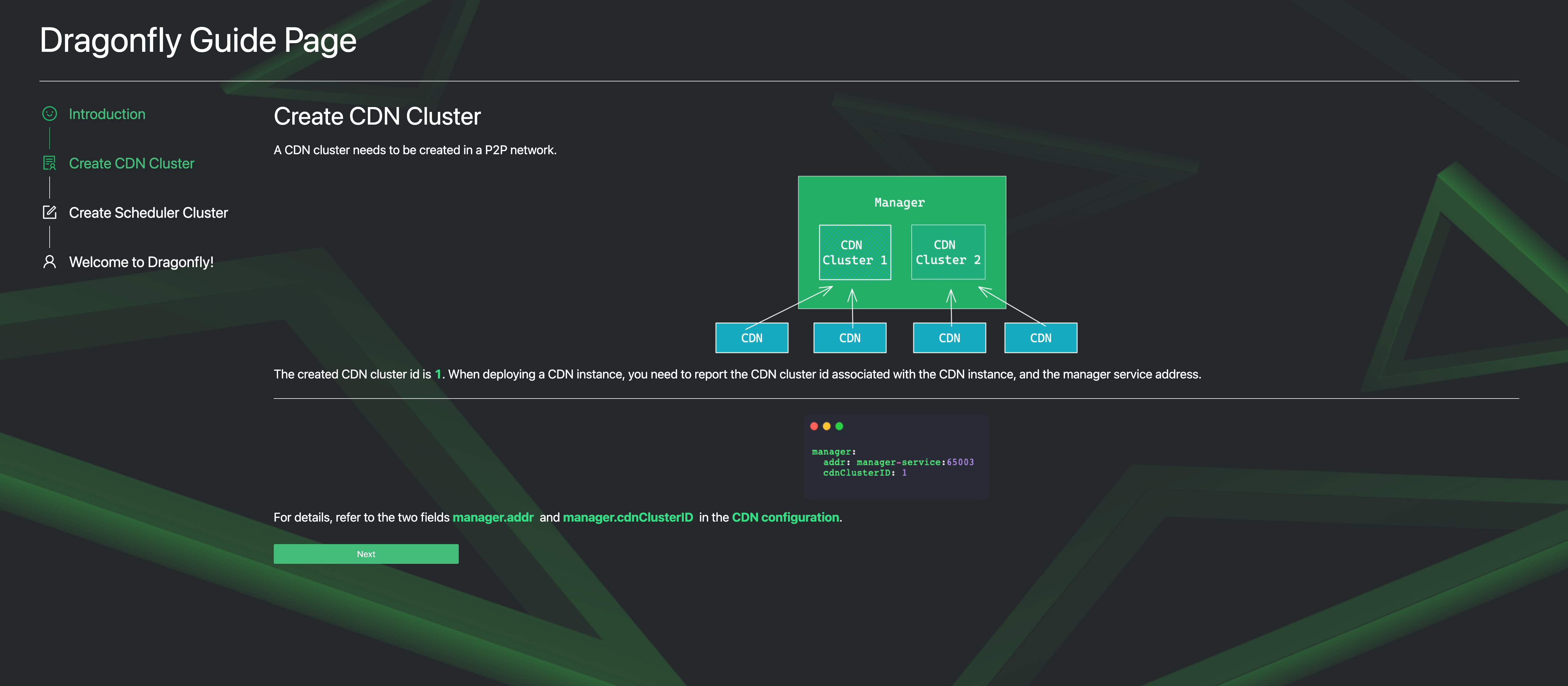
Task: Click the yellow dot in code window
Action: click(827, 426)
